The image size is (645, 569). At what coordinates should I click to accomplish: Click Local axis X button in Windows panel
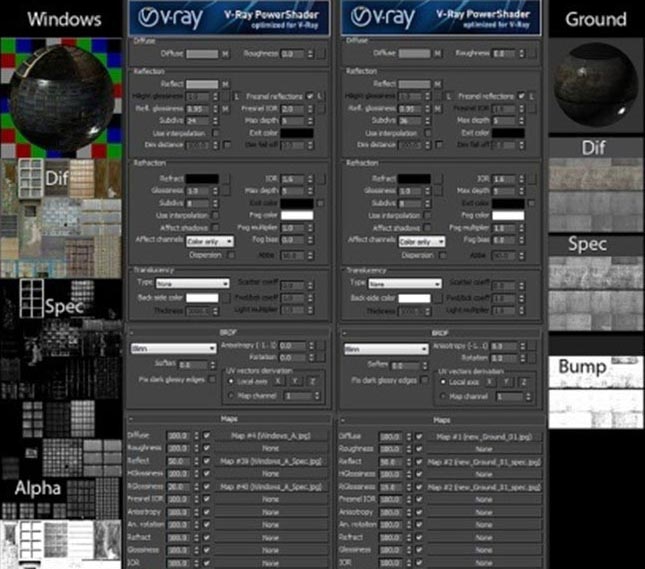[278, 381]
